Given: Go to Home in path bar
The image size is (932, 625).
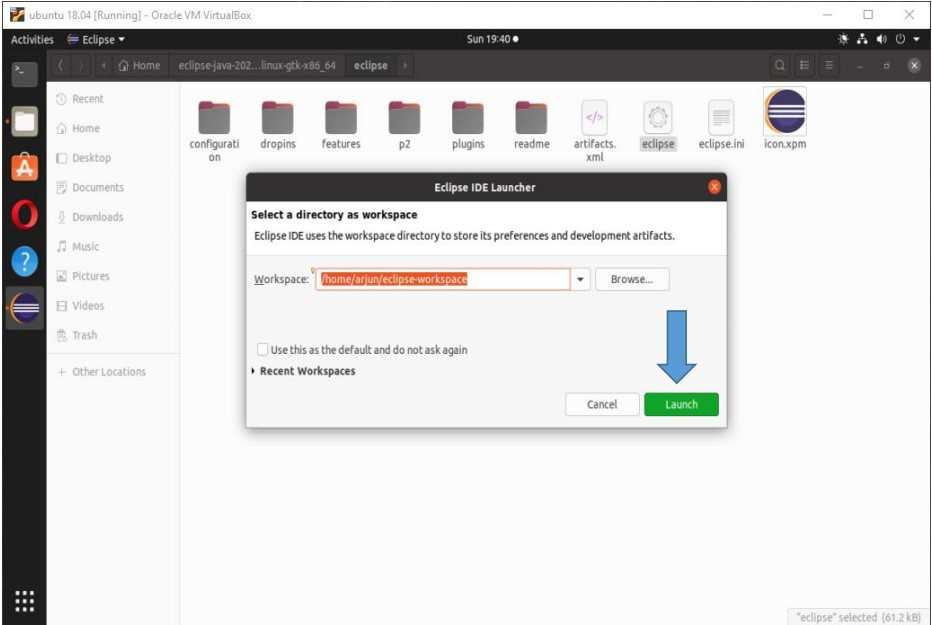Looking at the screenshot, I should [x=140, y=65].
